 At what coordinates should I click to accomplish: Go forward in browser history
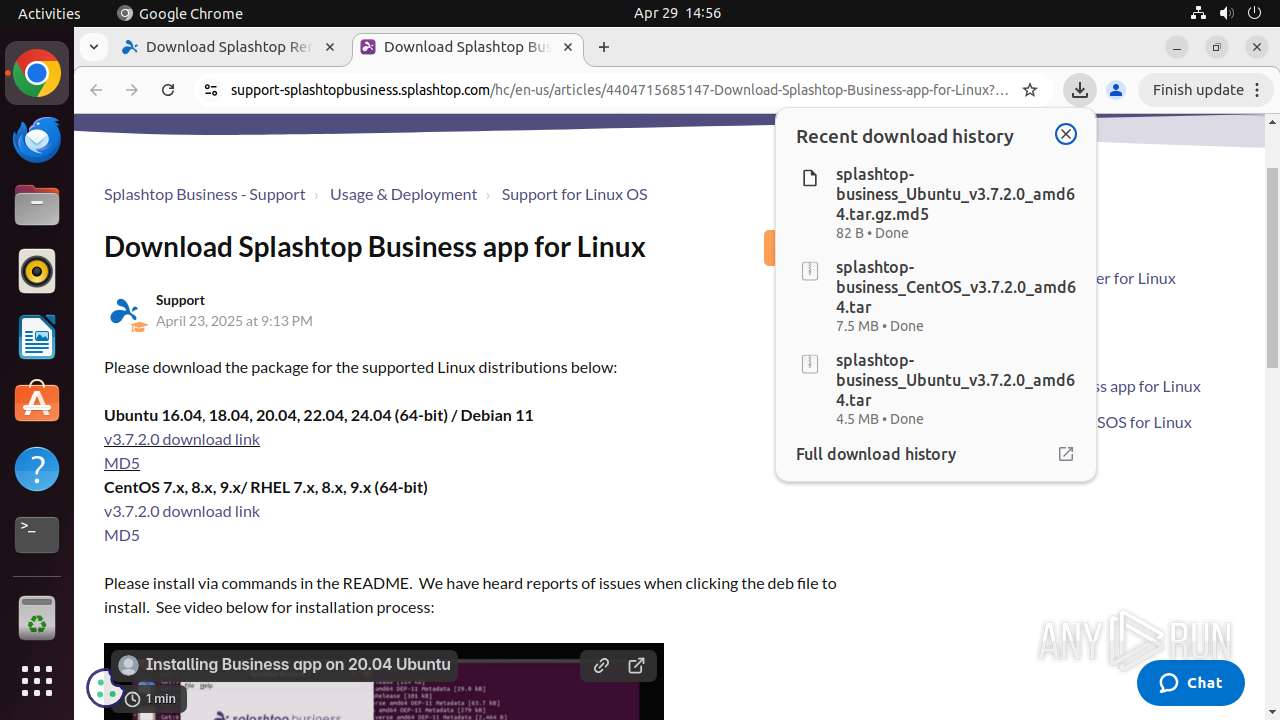[x=132, y=90]
